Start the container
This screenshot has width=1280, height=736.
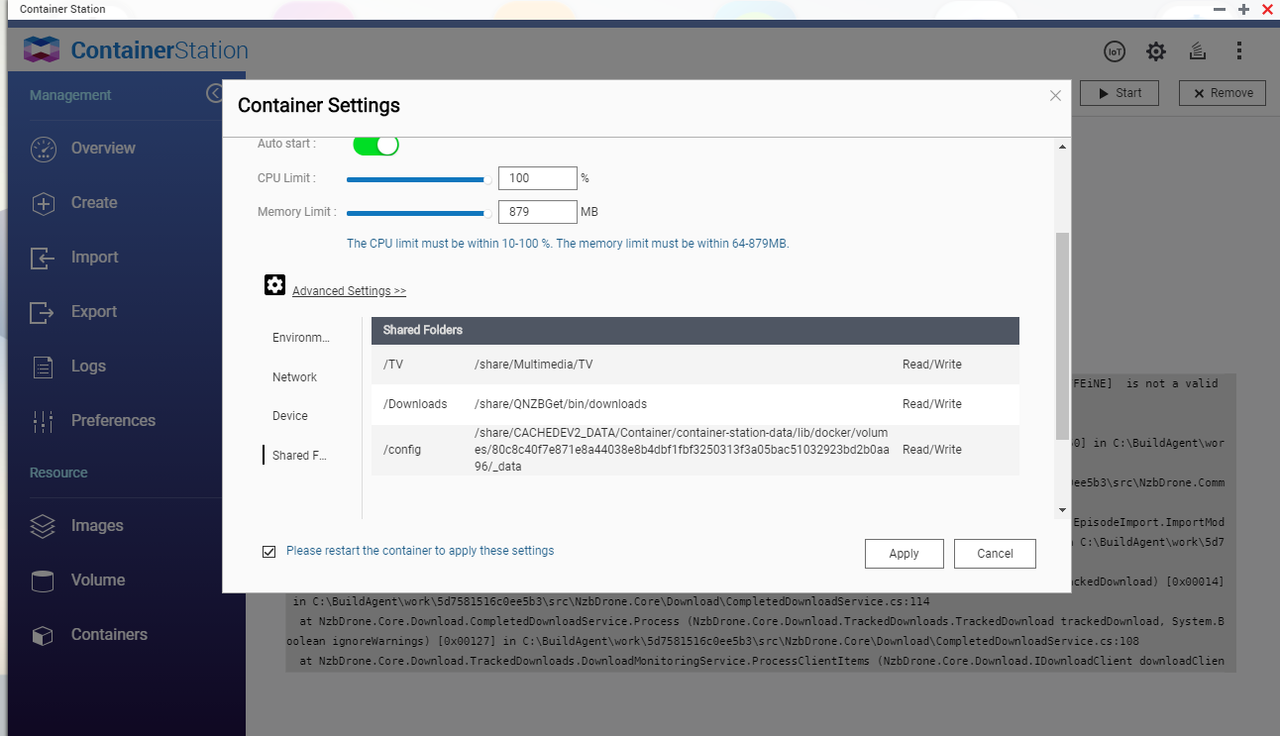point(1119,92)
